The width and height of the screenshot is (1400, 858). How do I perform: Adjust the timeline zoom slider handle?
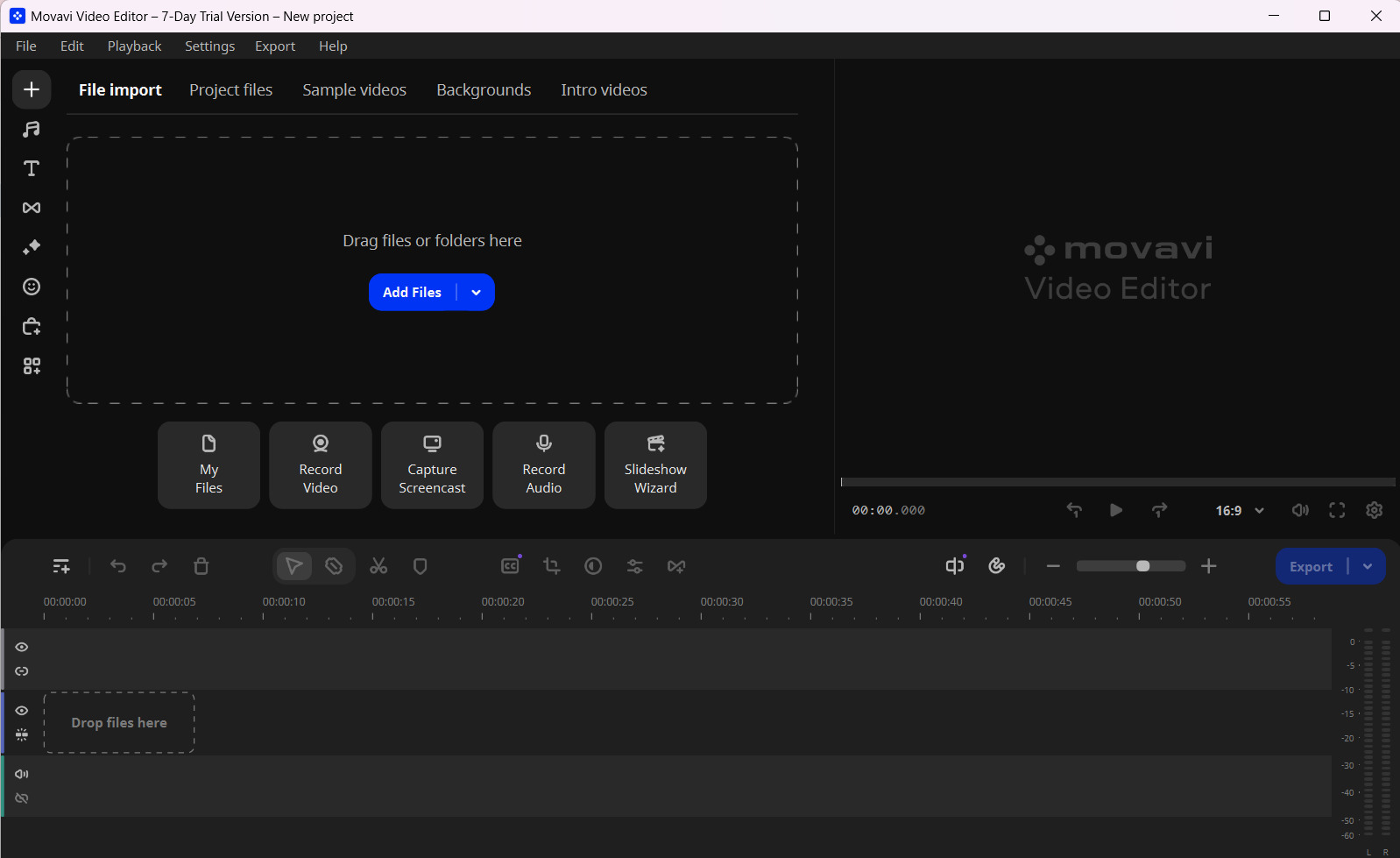[x=1142, y=566]
